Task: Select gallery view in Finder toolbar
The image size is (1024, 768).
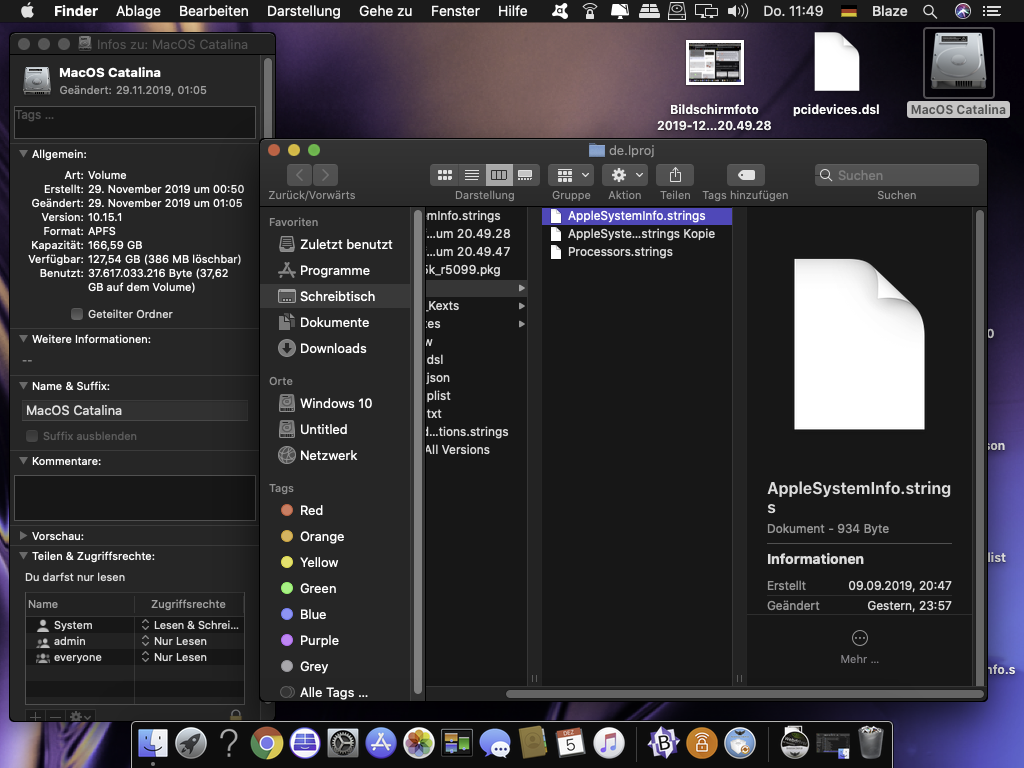Action: point(526,175)
